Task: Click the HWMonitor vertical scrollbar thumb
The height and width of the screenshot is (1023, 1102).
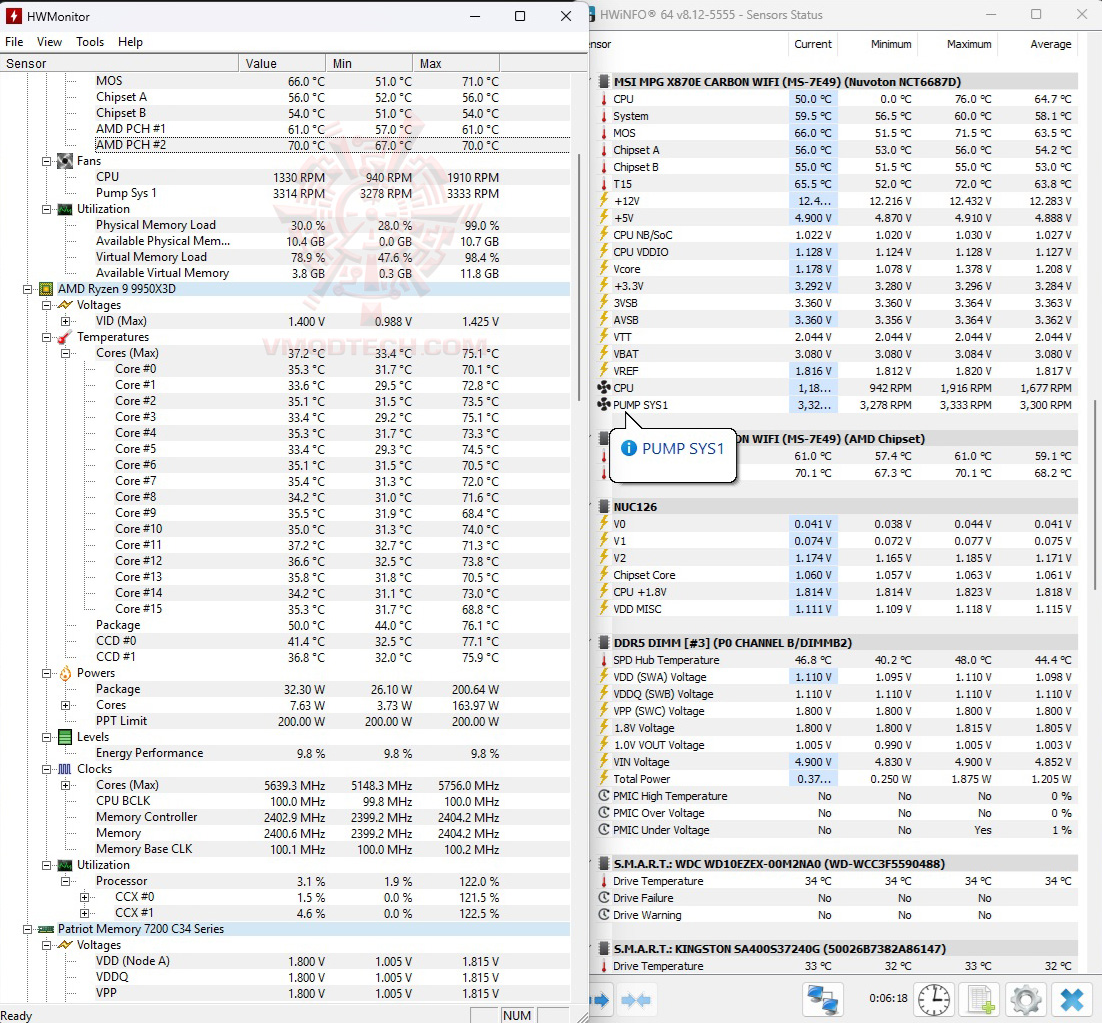Action: pyautogui.click(x=579, y=278)
